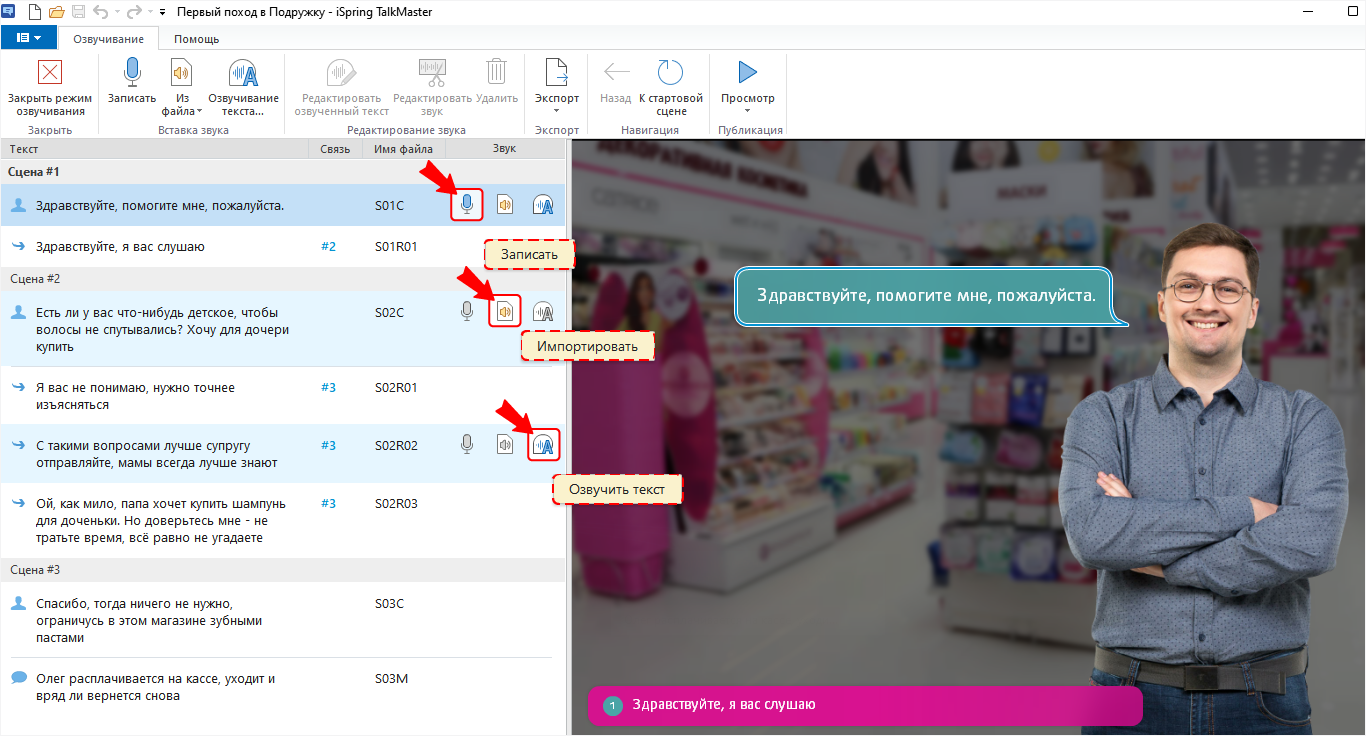Record audio for the S02C row
Screen dimensions: 1366x736
[466, 312]
